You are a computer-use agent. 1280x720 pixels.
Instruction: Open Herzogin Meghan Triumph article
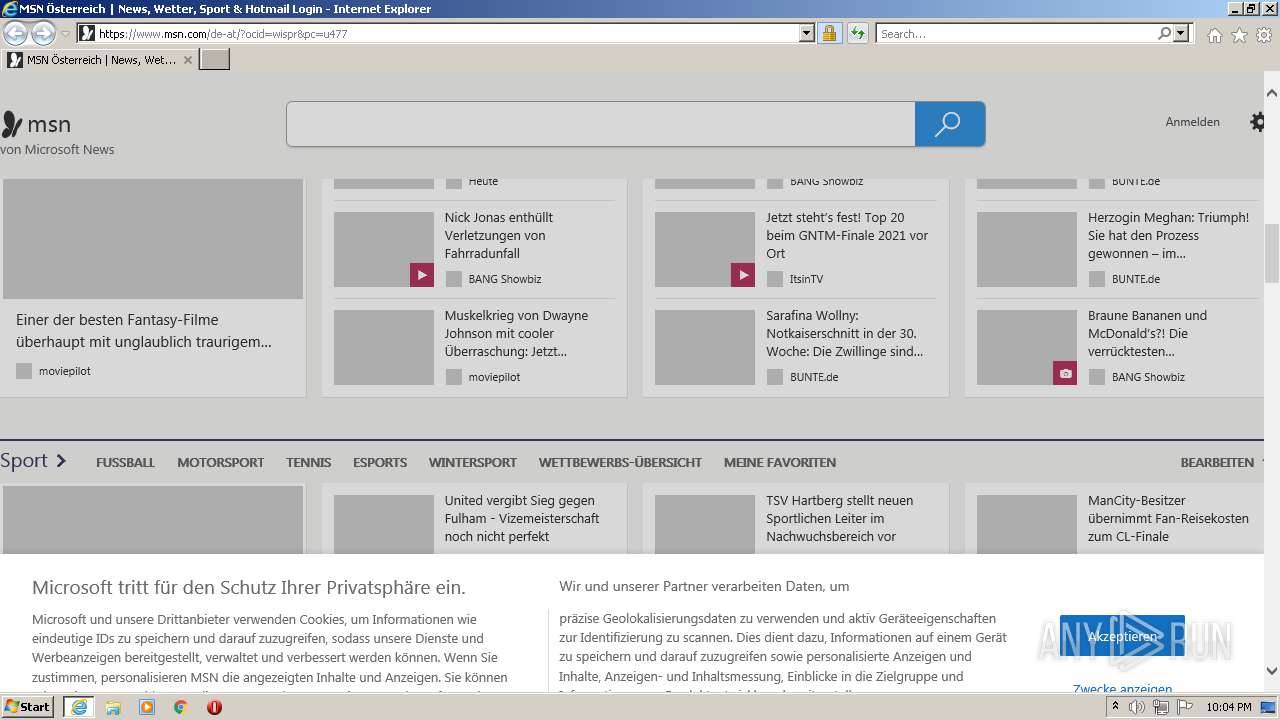(x=1168, y=235)
